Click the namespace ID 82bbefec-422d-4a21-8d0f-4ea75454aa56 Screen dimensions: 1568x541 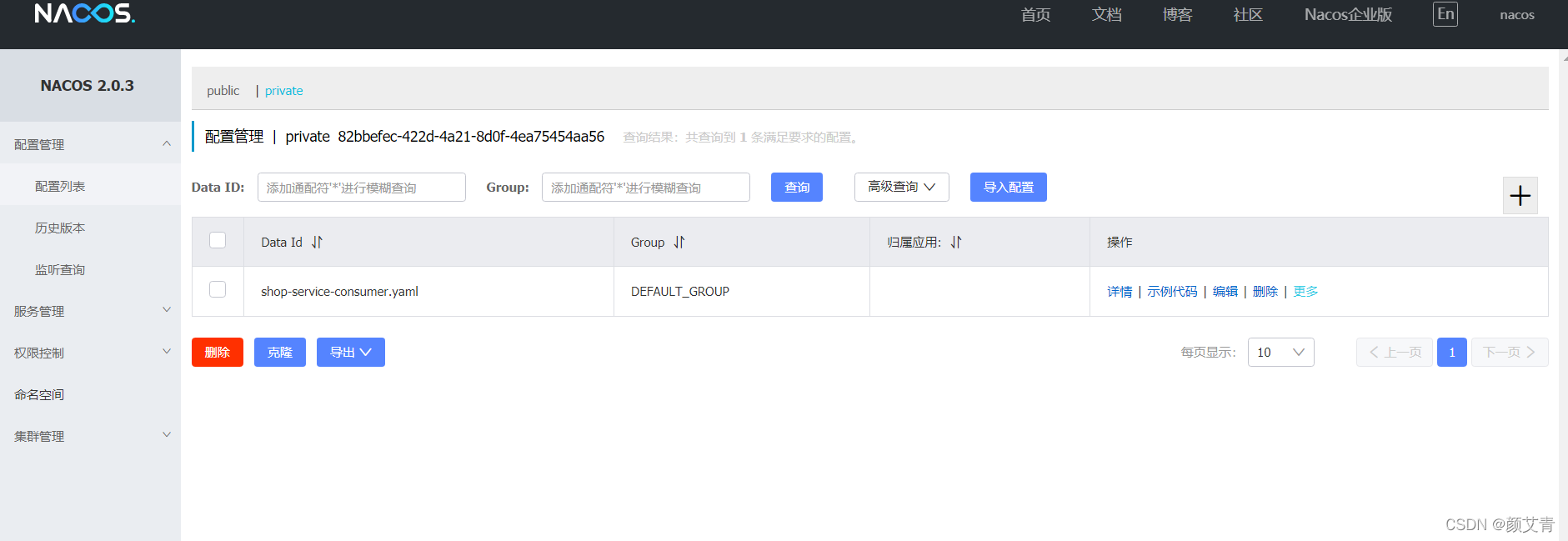(x=471, y=137)
